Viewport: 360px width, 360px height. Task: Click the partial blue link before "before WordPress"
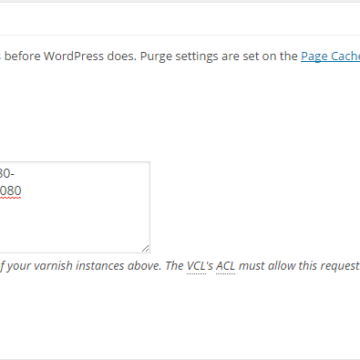point(1,56)
